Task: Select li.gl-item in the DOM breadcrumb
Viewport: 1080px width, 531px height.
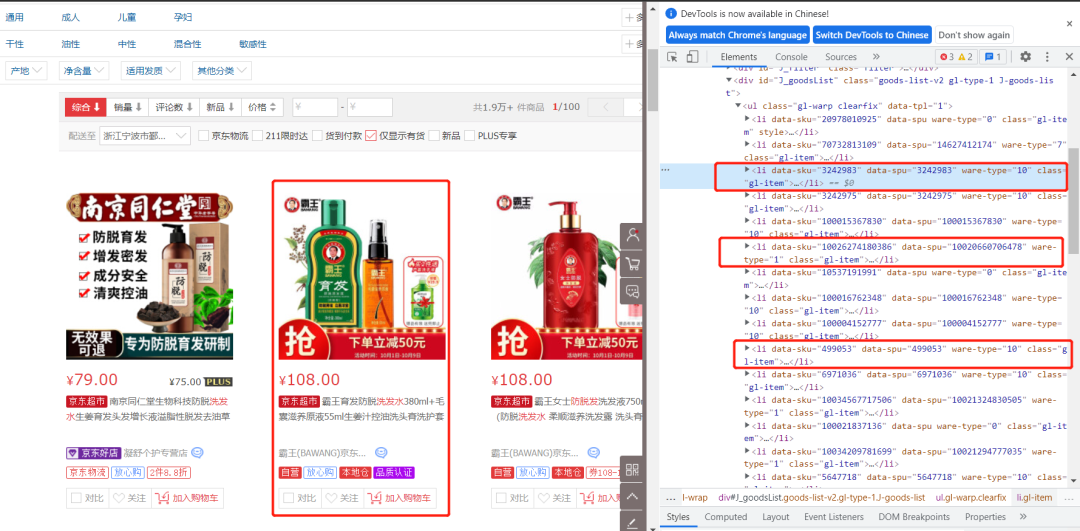Action: click(x=1035, y=497)
